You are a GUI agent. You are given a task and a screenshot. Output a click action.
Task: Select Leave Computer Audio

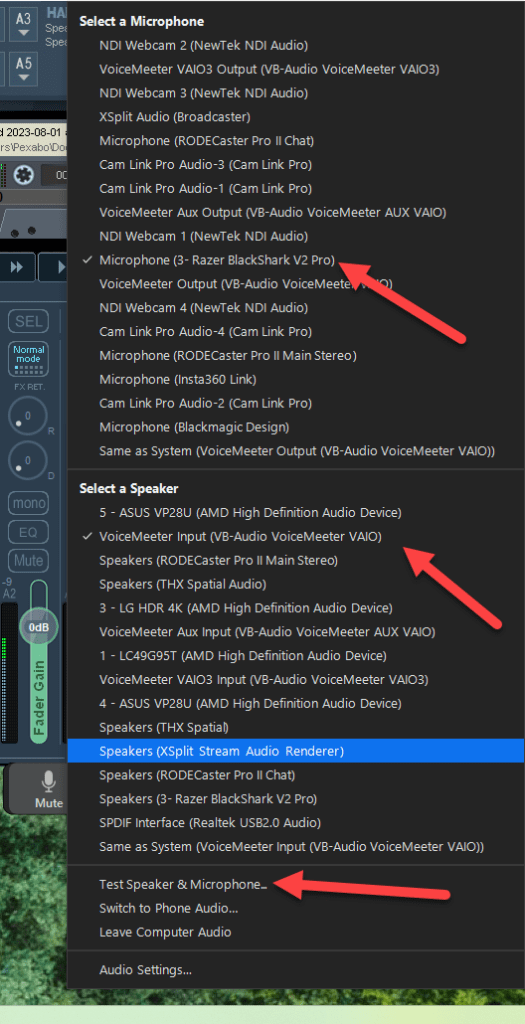pos(165,932)
